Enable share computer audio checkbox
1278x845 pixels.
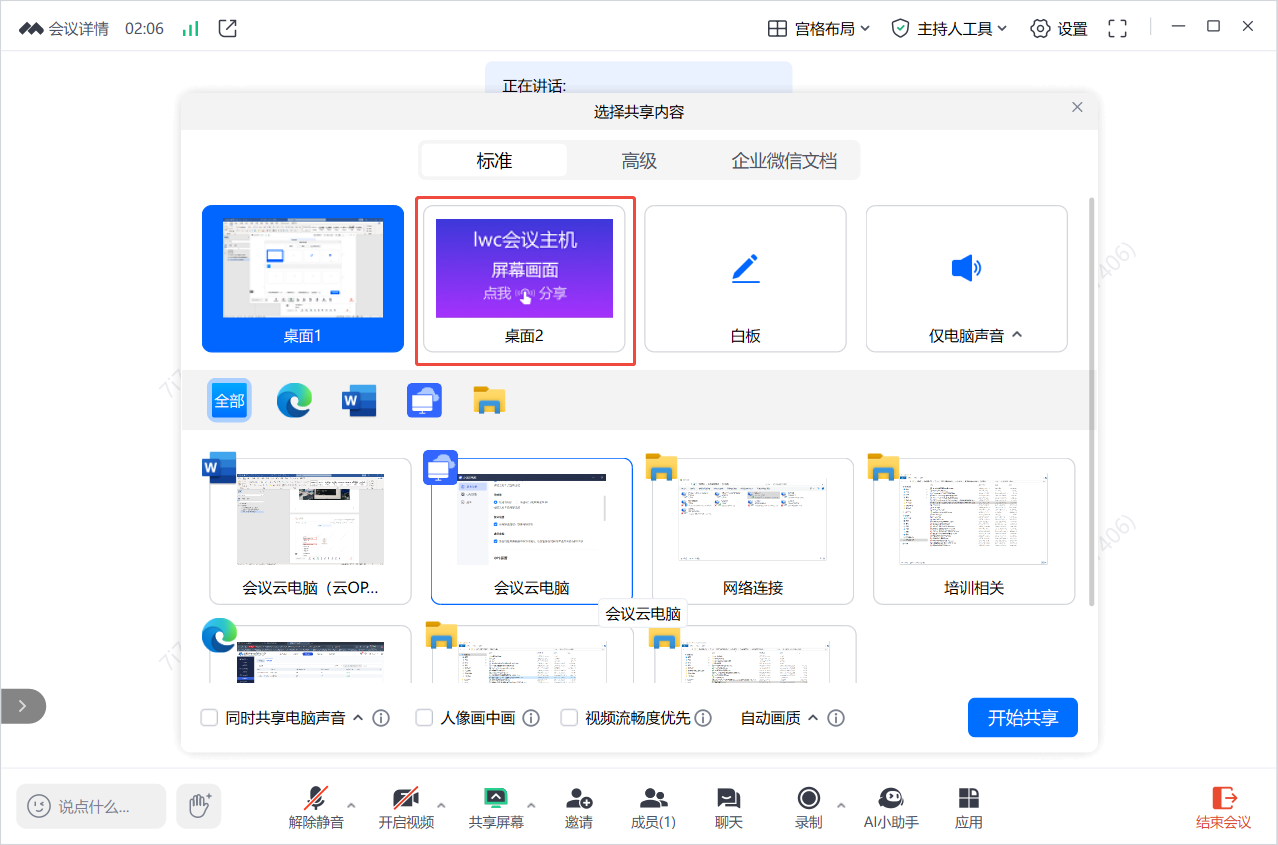point(210,718)
